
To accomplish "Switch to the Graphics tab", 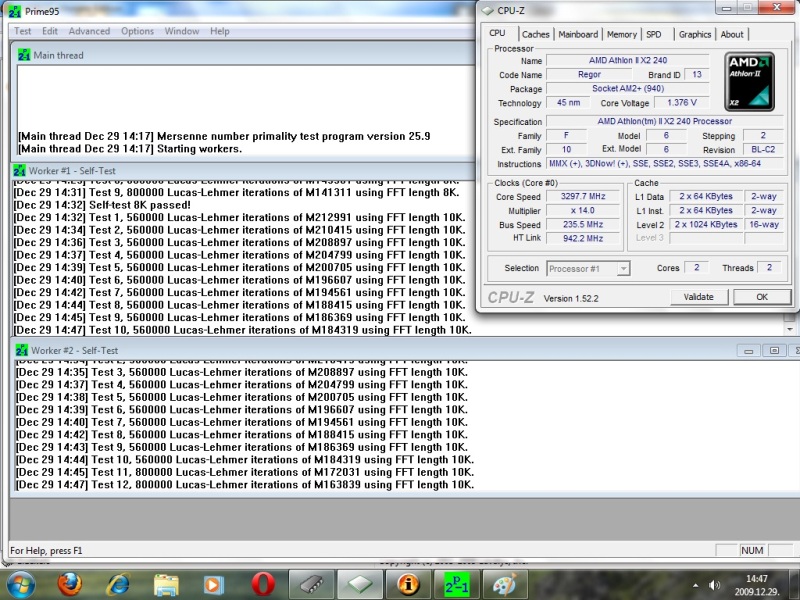I will [694, 34].
